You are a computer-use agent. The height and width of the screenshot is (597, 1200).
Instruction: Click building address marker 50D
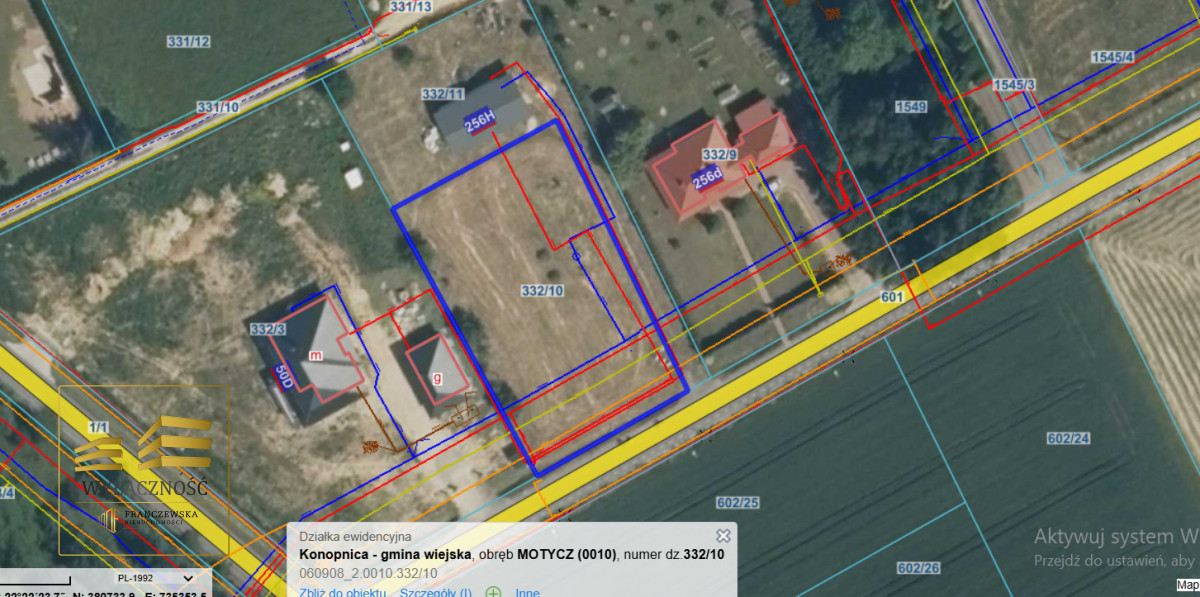[x=283, y=379]
